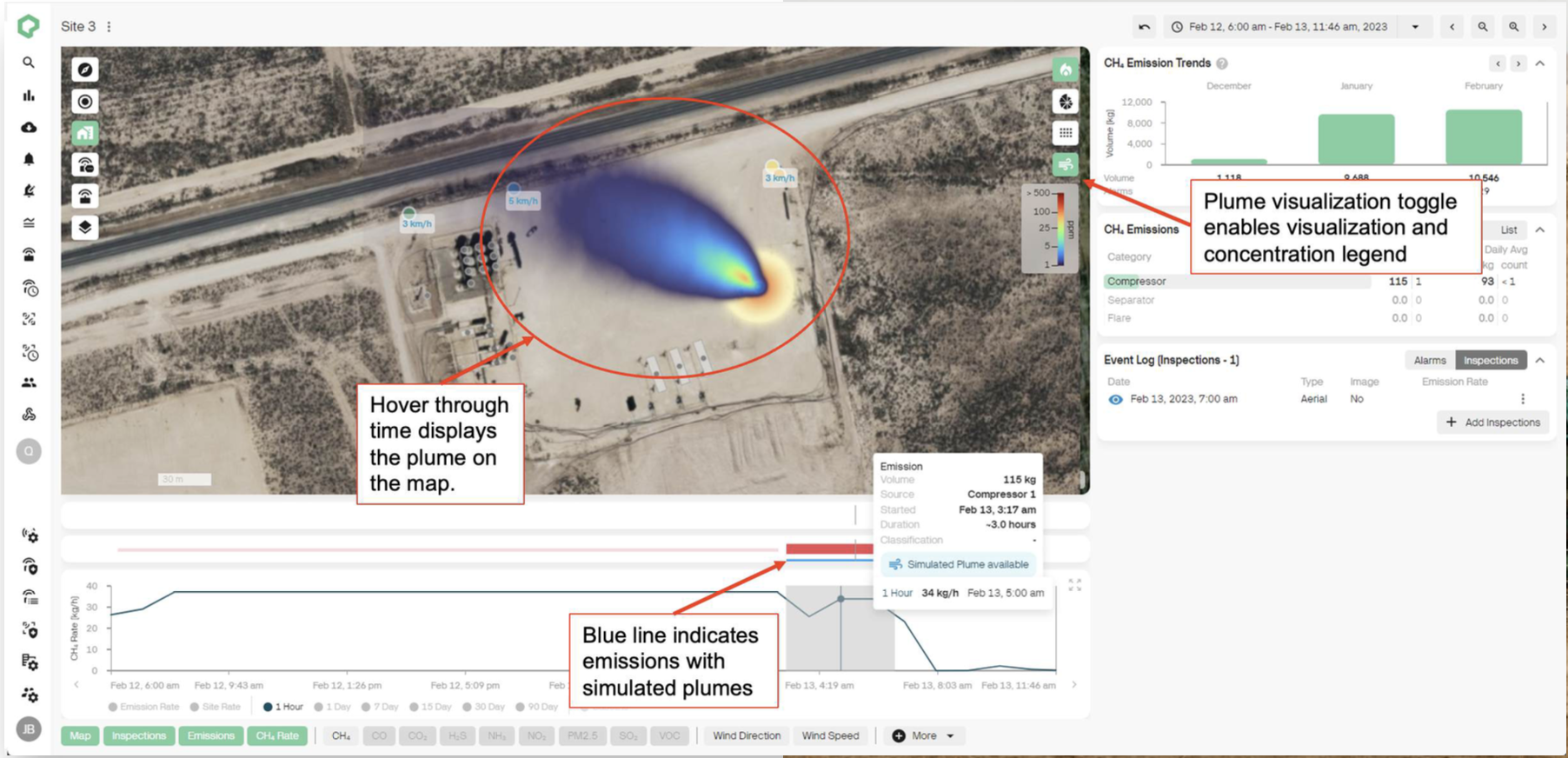This screenshot has height=758, width=1568.
Task: Open the alarm bell icon in sidebar
Action: click(x=29, y=159)
